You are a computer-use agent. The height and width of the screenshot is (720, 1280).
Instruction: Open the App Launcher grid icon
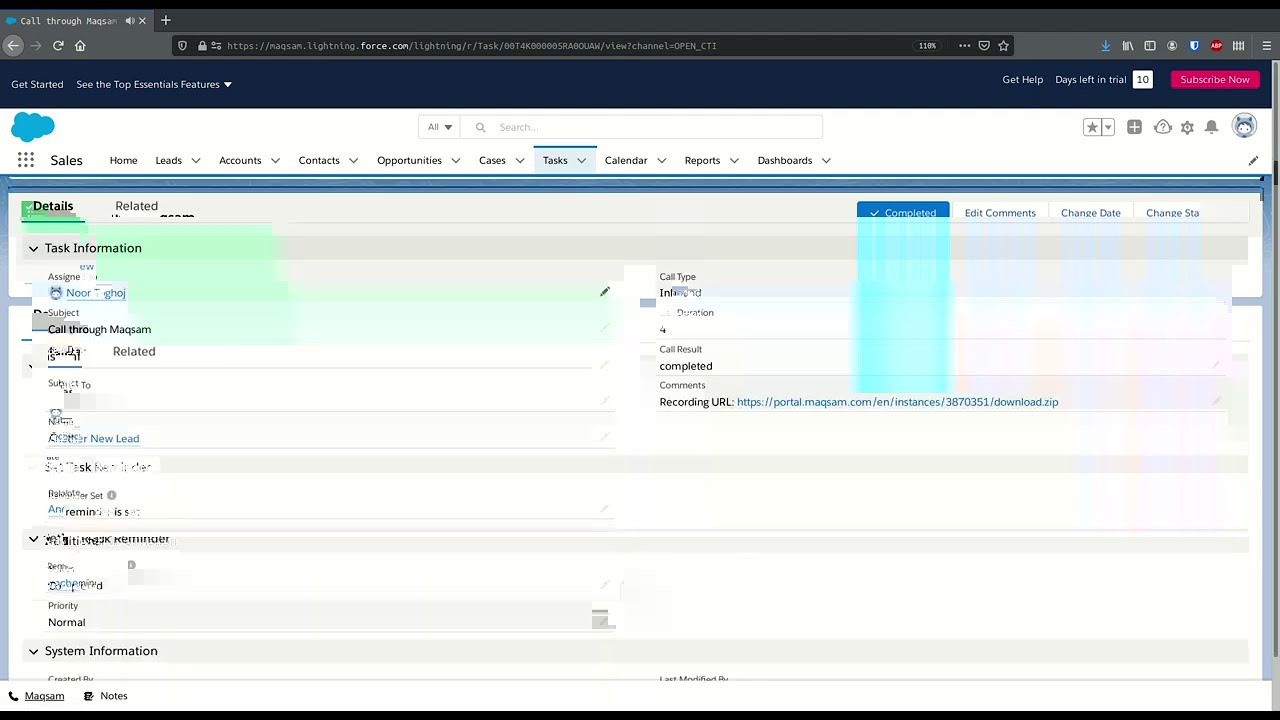[26, 160]
